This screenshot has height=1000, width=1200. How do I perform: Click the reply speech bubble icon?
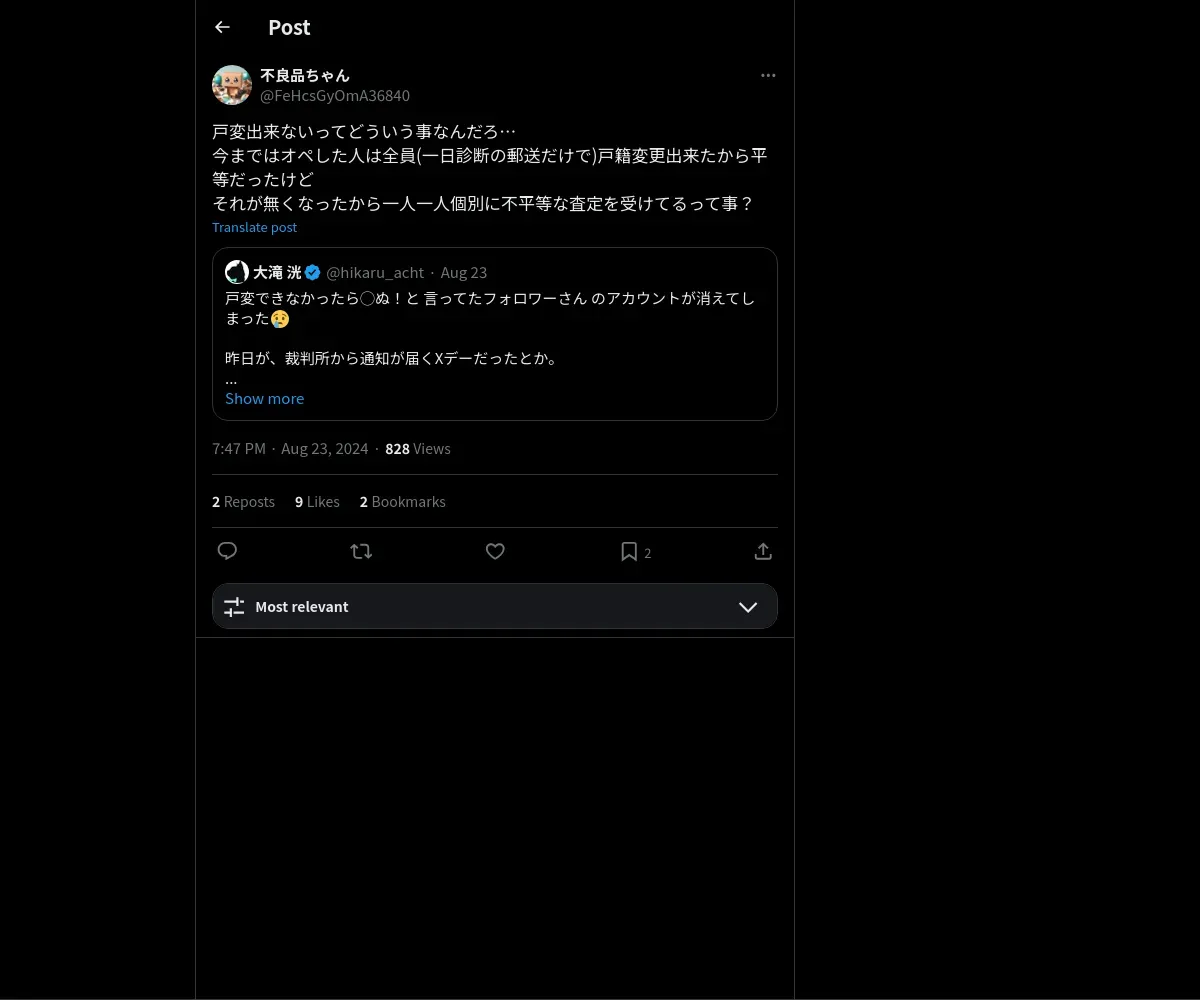point(227,551)
